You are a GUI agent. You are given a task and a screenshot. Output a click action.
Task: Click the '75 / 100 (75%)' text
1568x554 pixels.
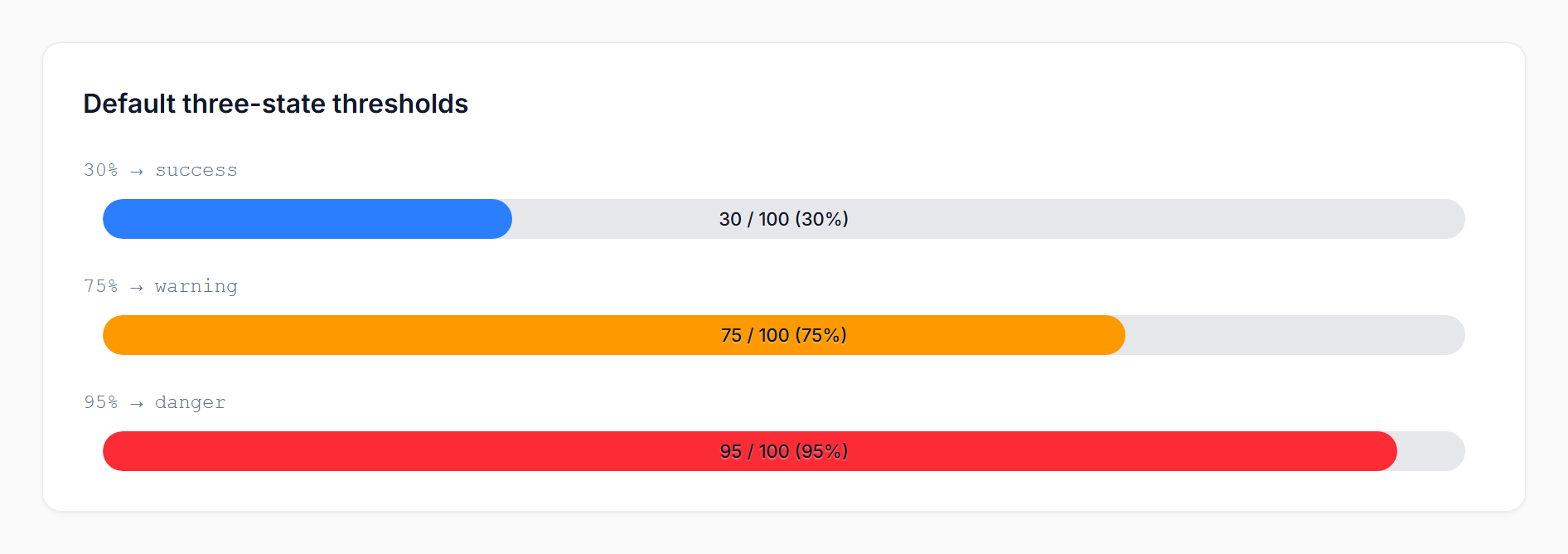[782, 335]
